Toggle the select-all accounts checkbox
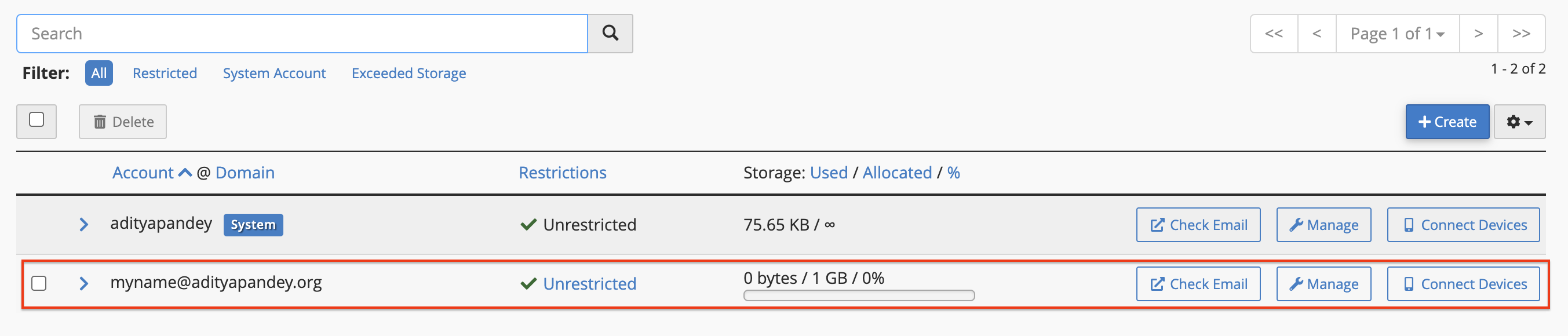The width and height of the screenshot is (1568, 336). pyautogui.click(x=37, y=120)
